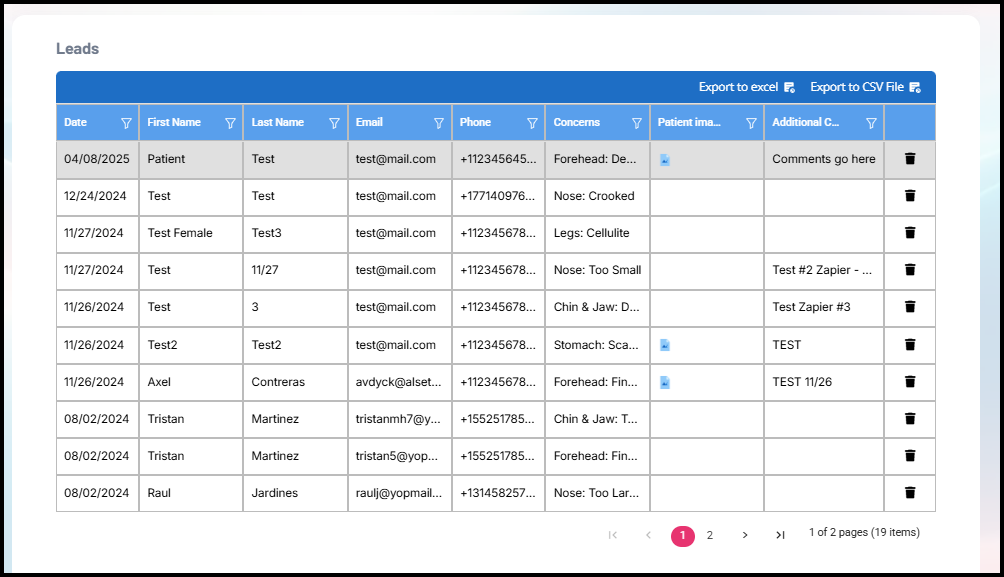Select the 'Test Female' name cell
The height and width of the screenshot is (577, 1004).
(x=191, y=234)
